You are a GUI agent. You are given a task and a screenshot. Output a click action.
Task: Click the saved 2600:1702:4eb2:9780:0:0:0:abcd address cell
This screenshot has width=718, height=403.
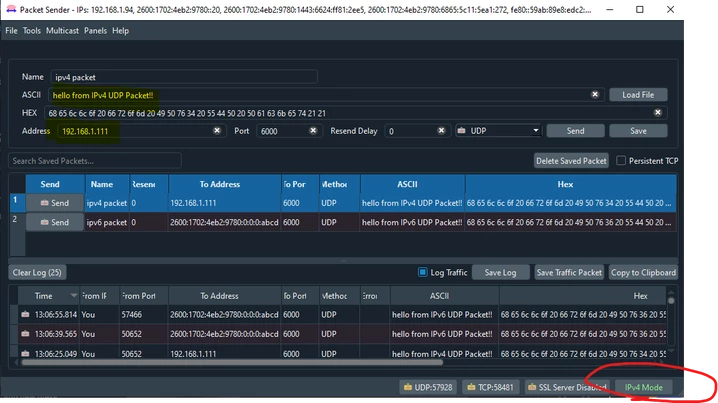point(224,222)
